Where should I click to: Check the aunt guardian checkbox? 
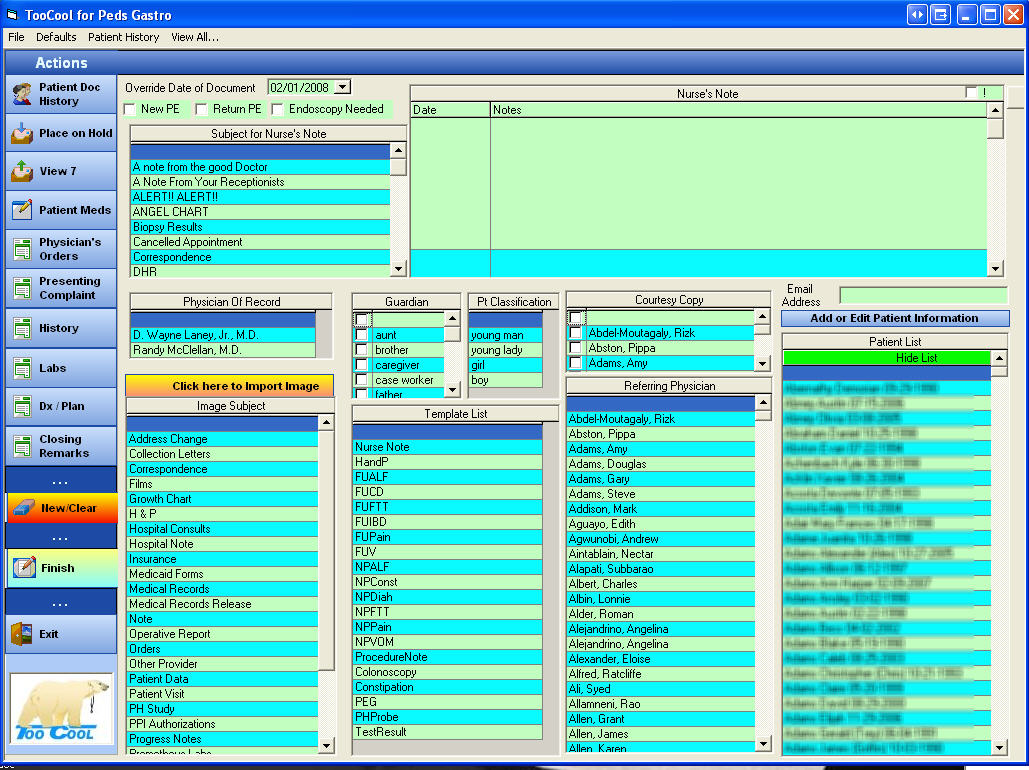tap(361, 335)
